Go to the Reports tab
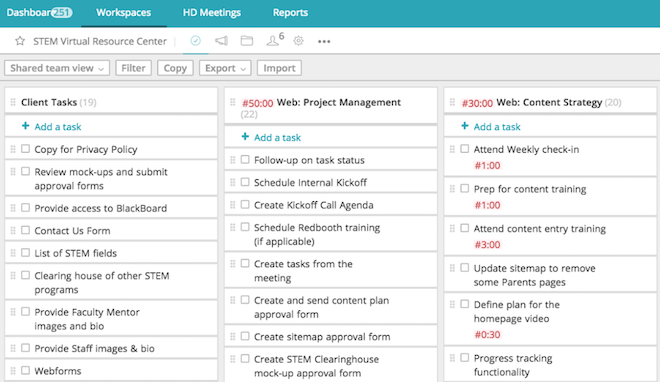The height and width of the screenshot is (382, 660). [x=290, y=13]
